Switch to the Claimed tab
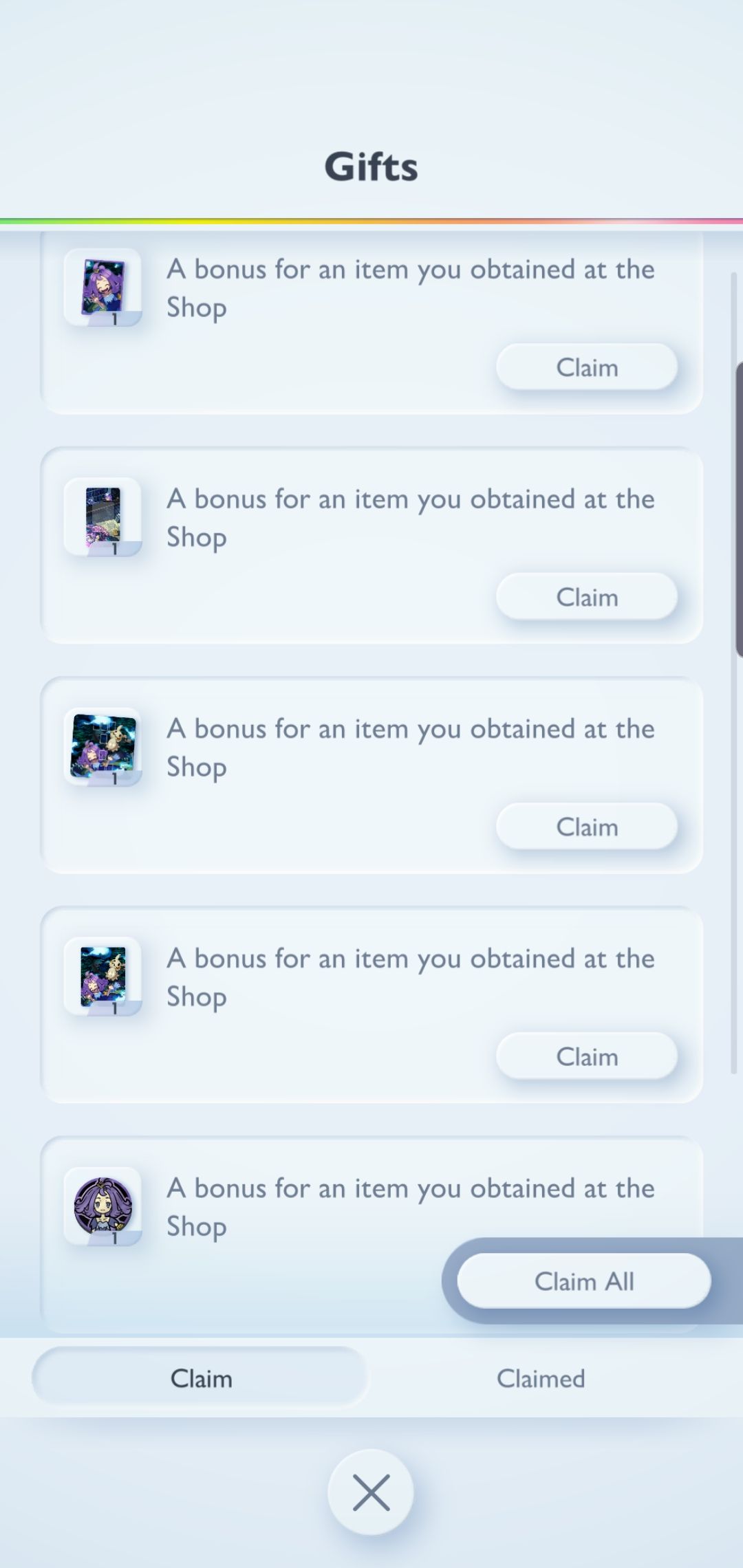This screenshot has height=1568, width=743. tap(541, 1378)
